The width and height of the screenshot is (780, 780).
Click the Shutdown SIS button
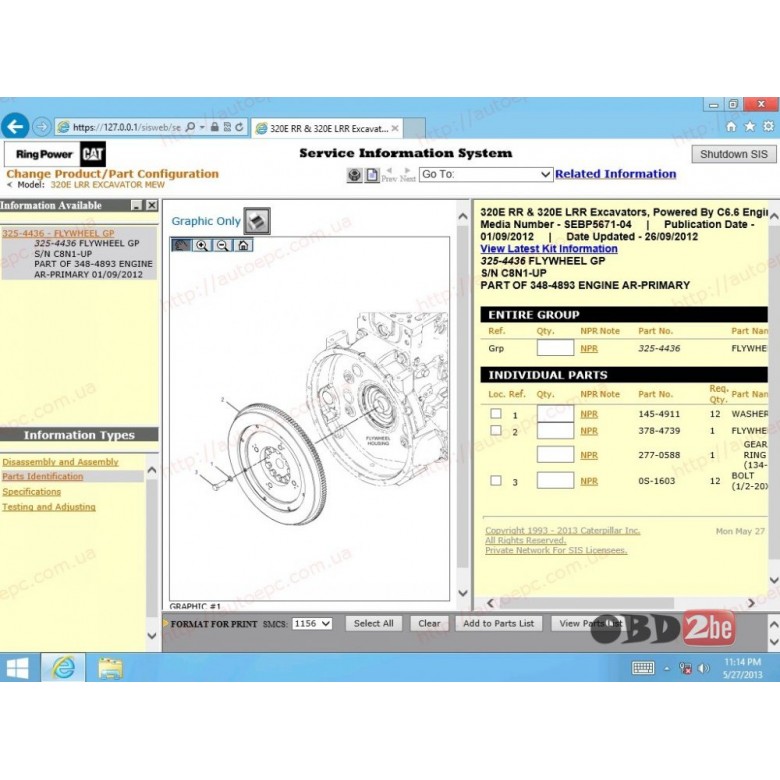(734, 154)
